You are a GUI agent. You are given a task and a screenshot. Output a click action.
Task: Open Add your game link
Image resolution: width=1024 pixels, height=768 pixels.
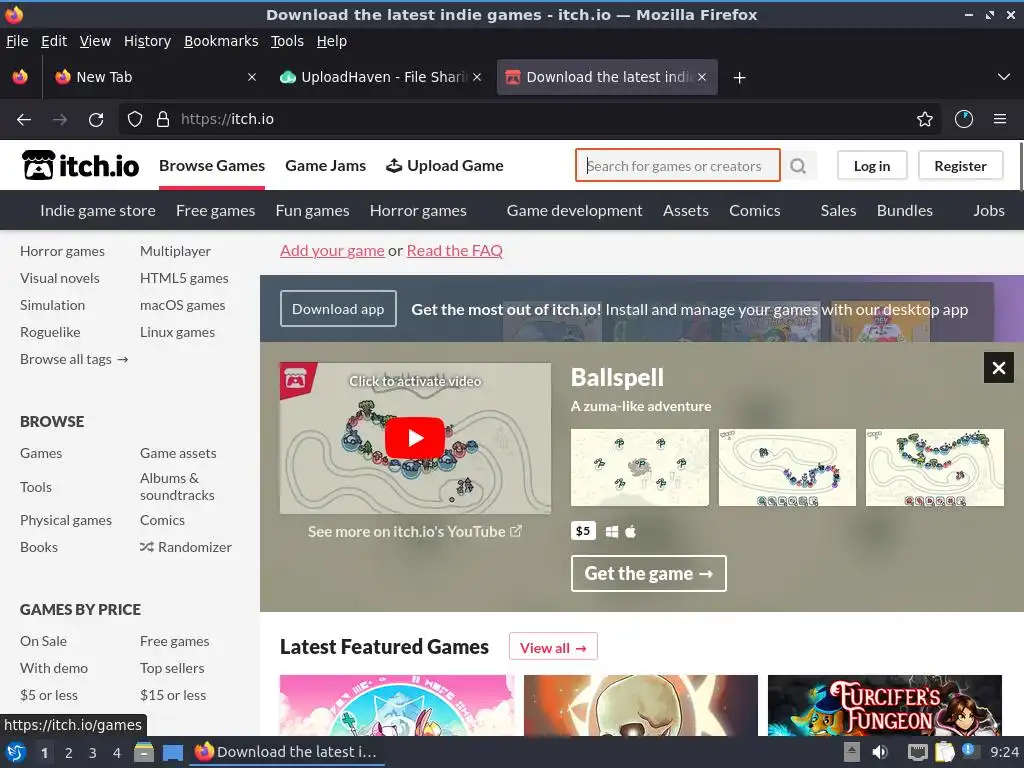pos(332,251)
